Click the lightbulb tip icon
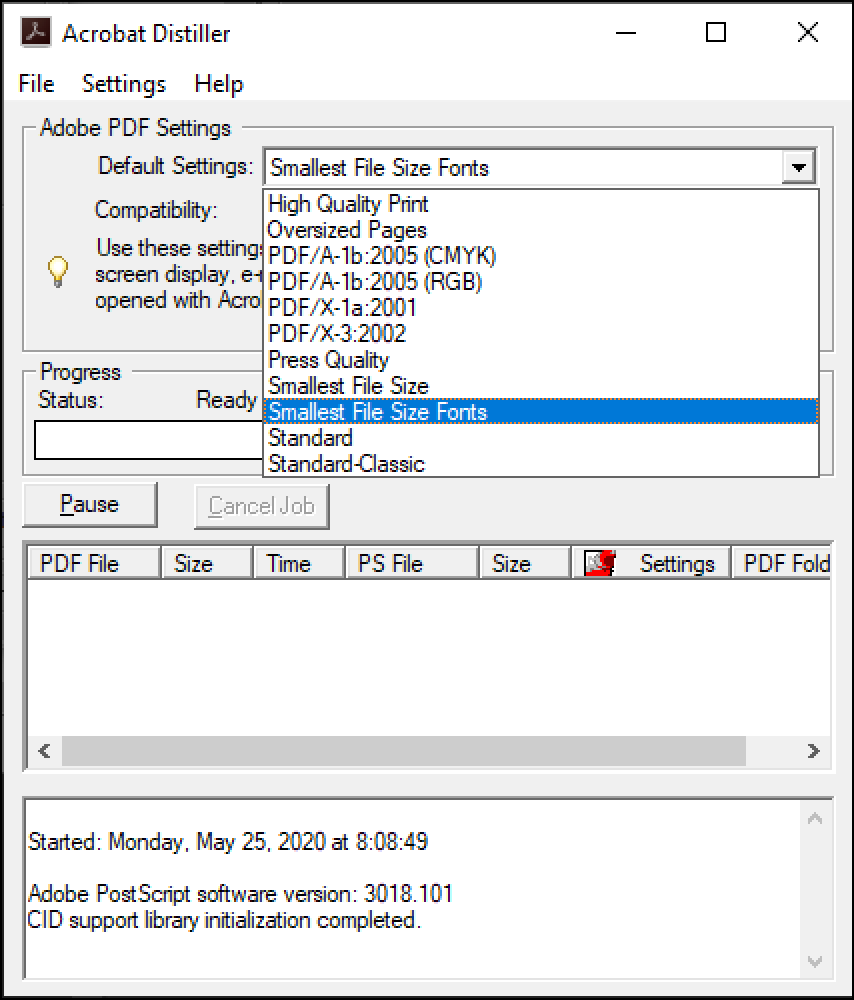854x1000 pixels. (58, 272)
